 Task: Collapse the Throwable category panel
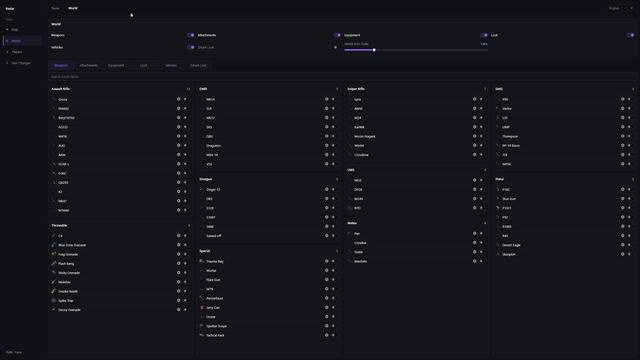tap(189, 225)
